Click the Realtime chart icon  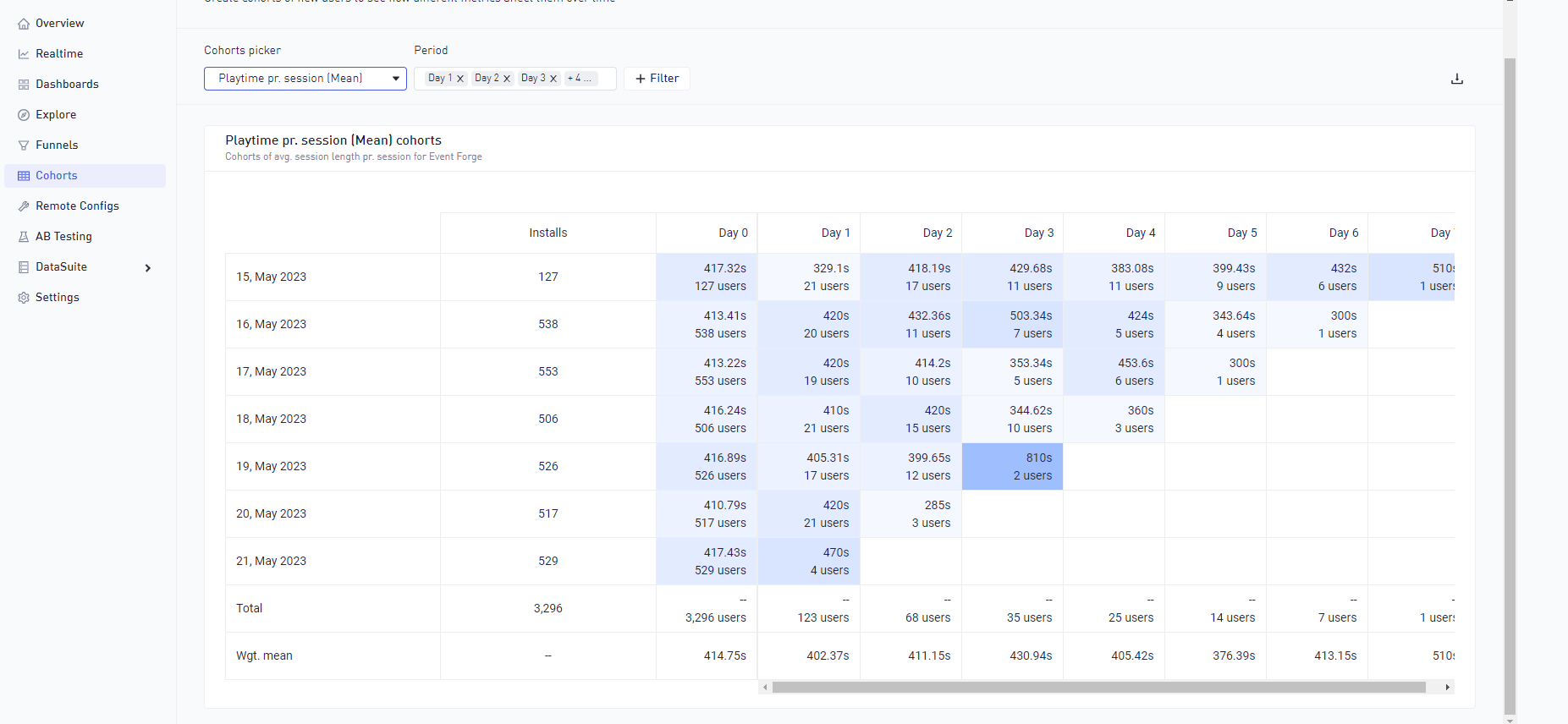point(24,54)
